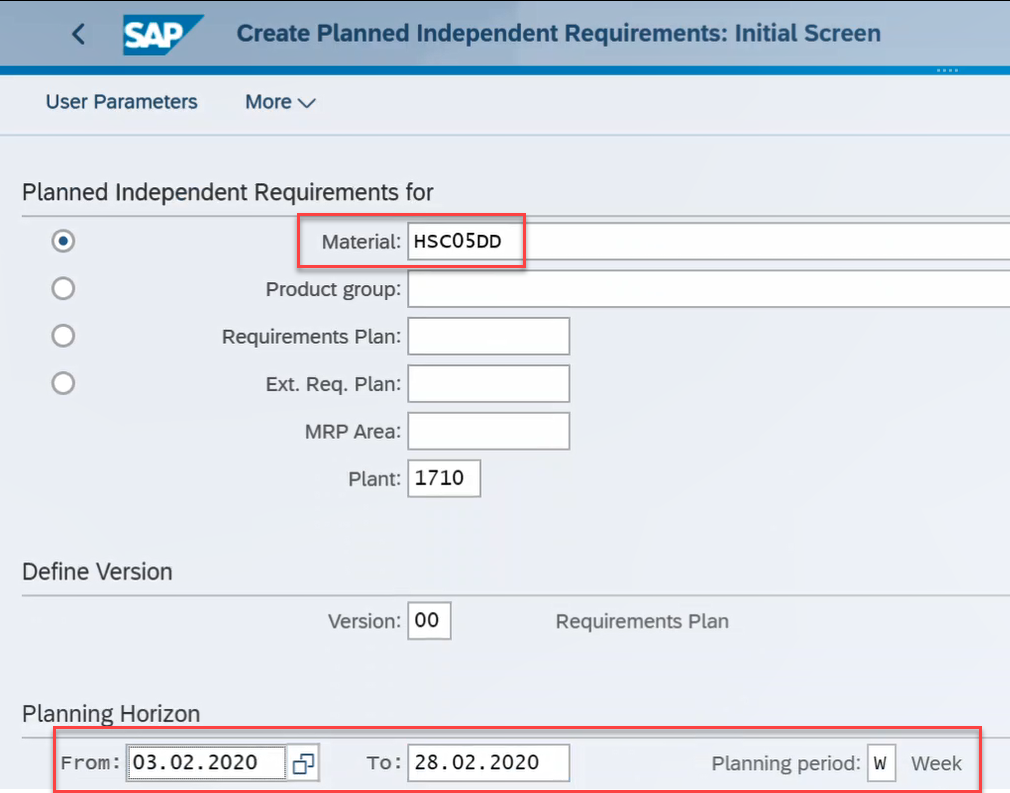Select the MRP Area input box
This screenshot has height=793, width=1010.
[x=488, y=431]
